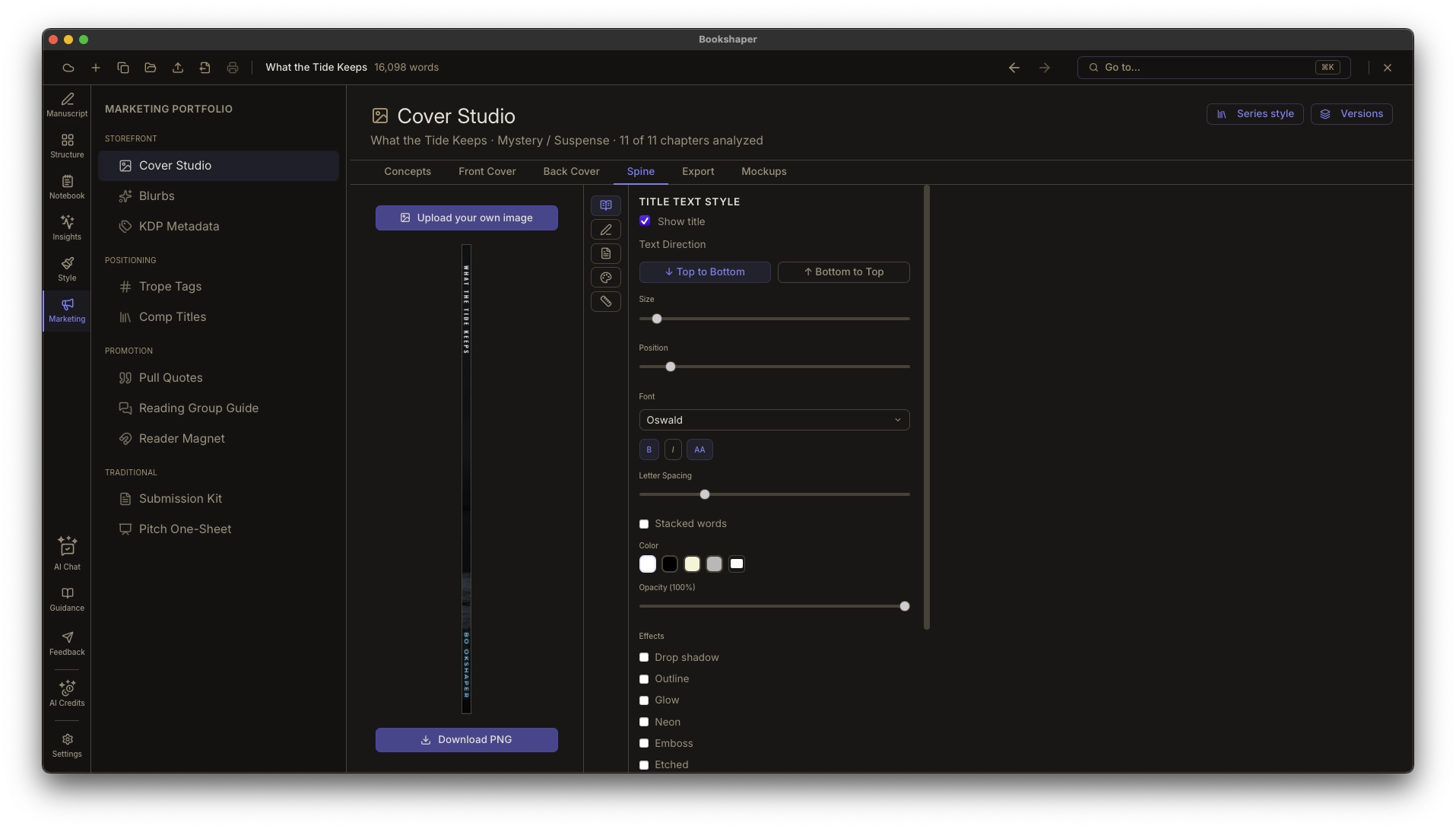Switch to the Mockups tab

[764, 172]
